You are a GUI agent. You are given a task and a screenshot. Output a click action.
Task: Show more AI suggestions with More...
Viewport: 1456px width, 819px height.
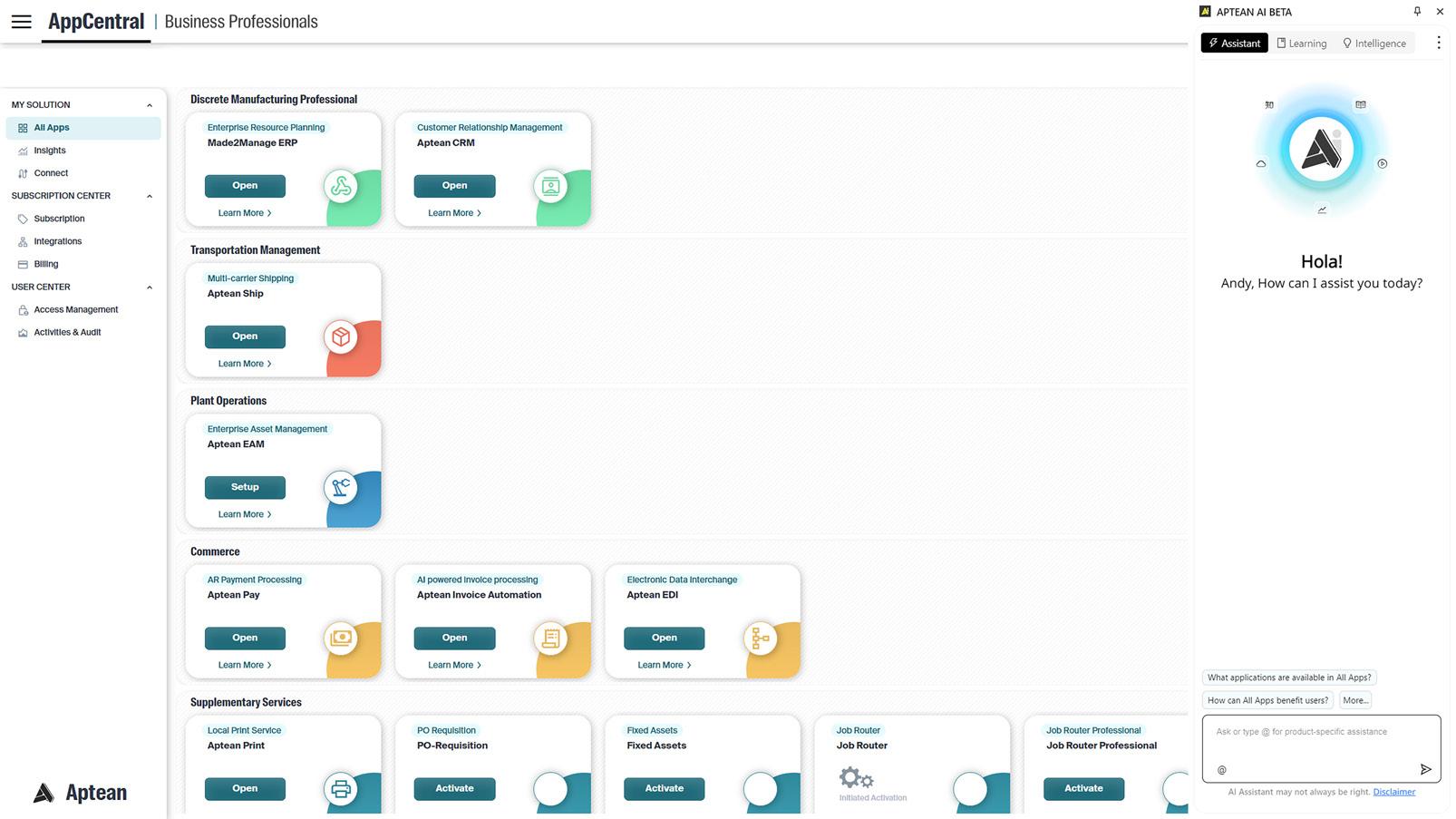point(1355,700)
